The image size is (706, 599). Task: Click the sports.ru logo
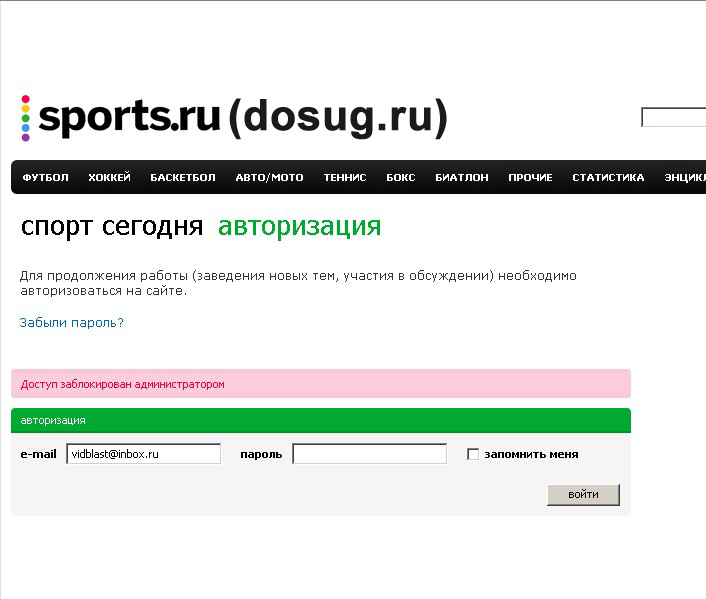[121, 117]
